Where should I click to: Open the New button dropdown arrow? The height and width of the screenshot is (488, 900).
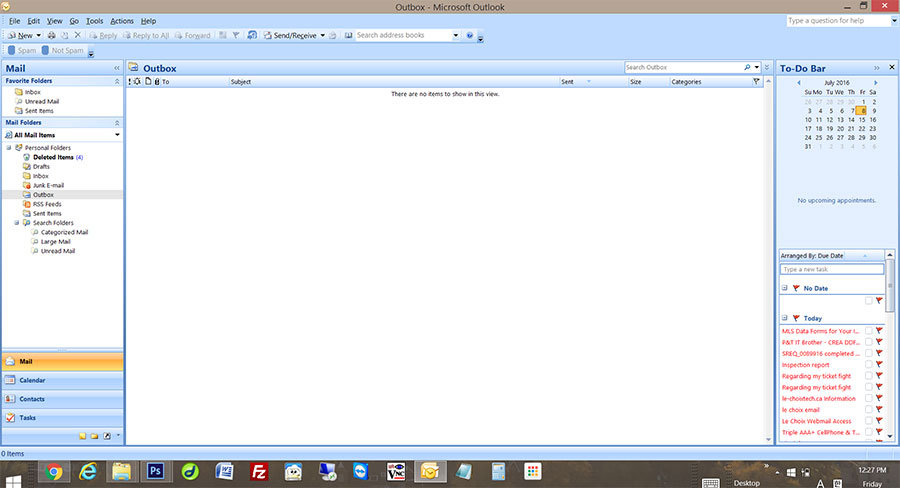38,36
